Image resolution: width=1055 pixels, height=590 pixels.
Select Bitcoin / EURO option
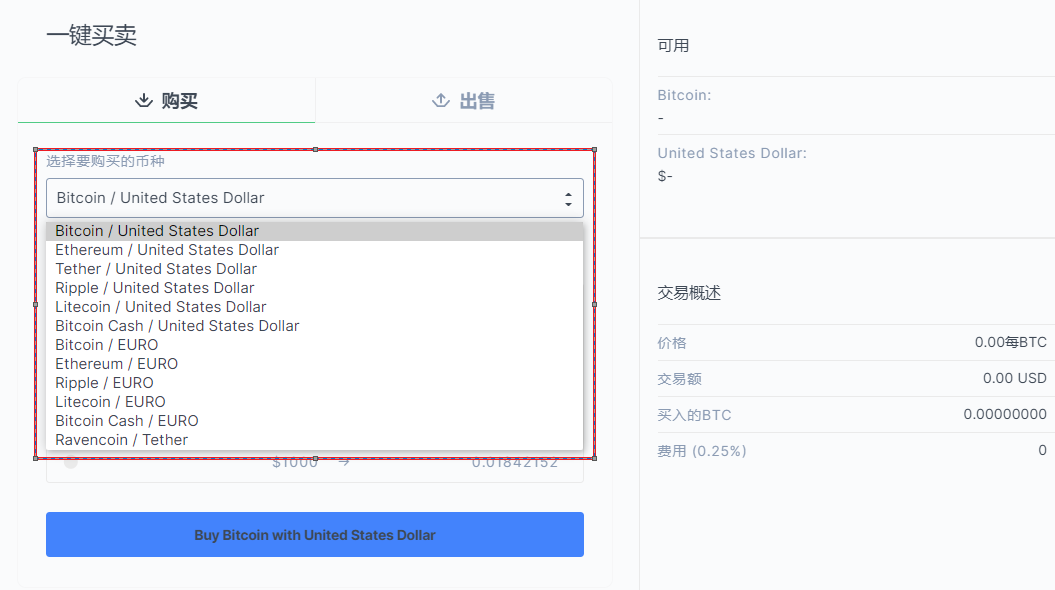pyautogui.click(x=315, y=345)
